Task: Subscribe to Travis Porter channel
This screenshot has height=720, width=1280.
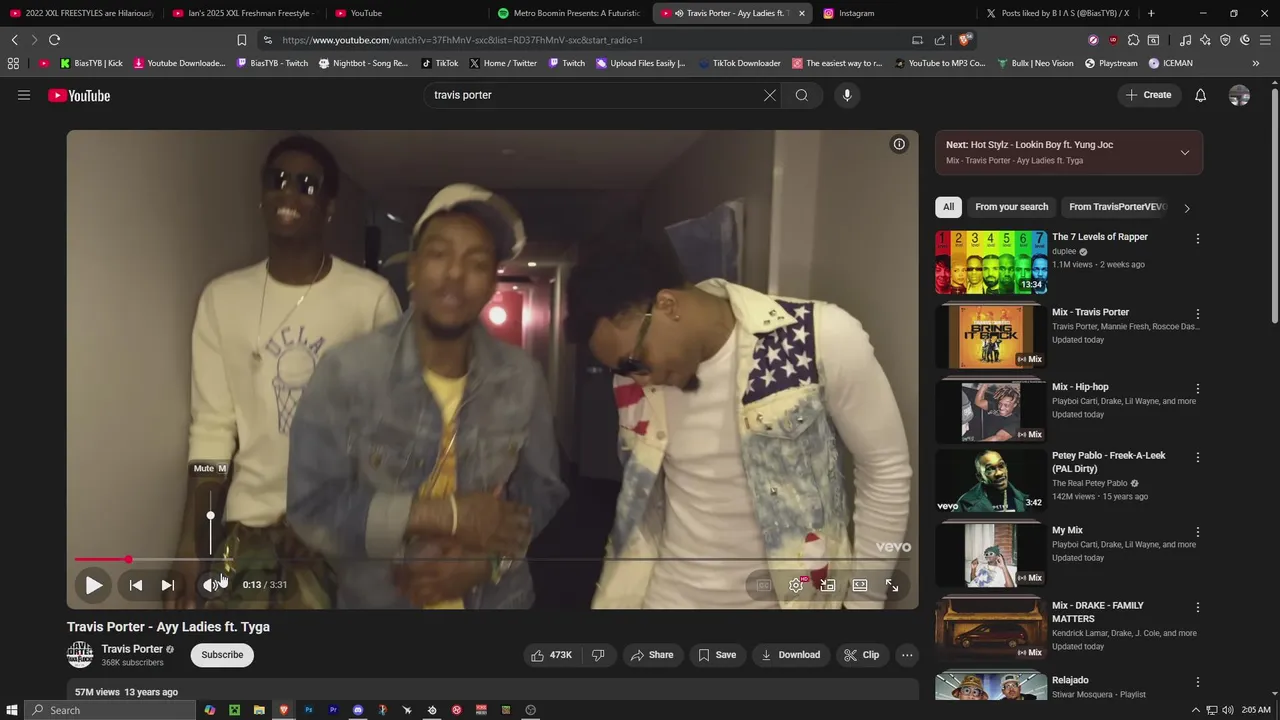Action: 222,655
